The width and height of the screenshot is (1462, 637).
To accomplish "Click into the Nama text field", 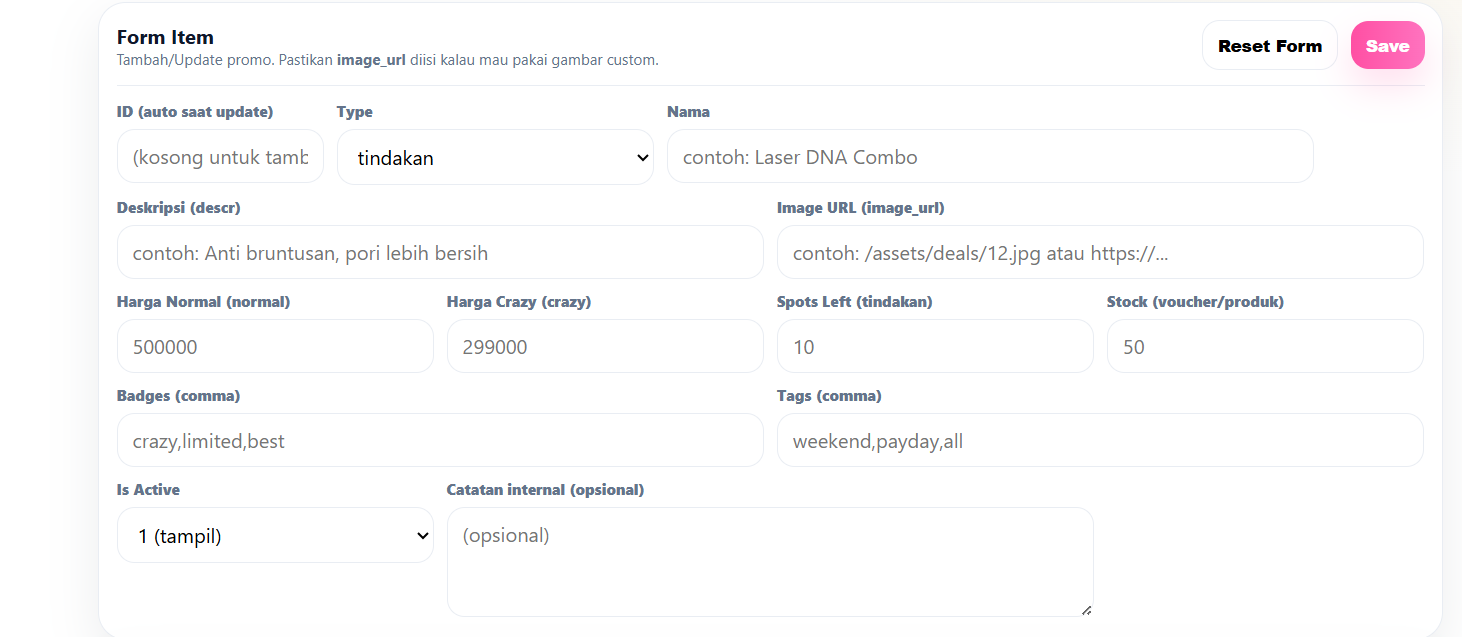I will point(990,157).
